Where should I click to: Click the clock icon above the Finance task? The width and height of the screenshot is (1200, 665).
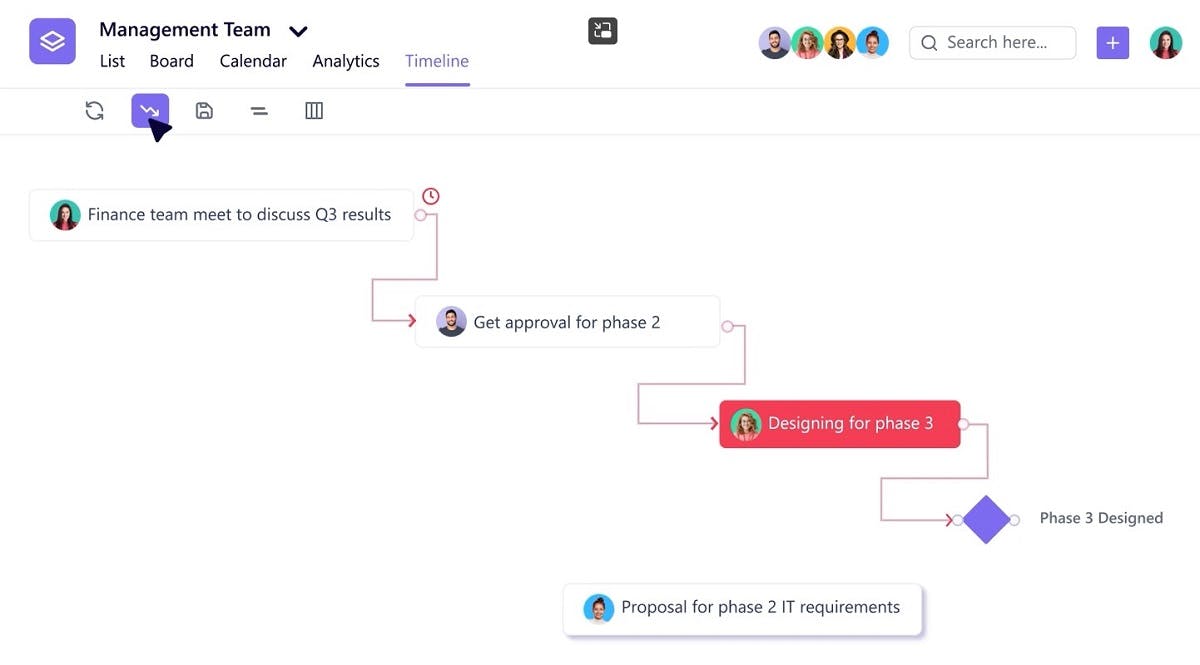(x=430, y=195)
